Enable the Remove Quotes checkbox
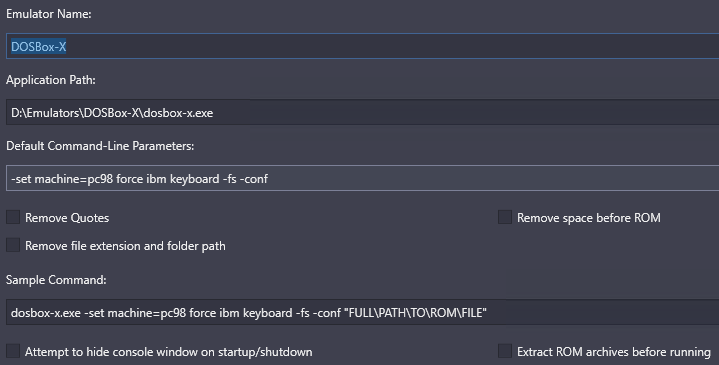This screenshot has height=365, width=719. 13,217
